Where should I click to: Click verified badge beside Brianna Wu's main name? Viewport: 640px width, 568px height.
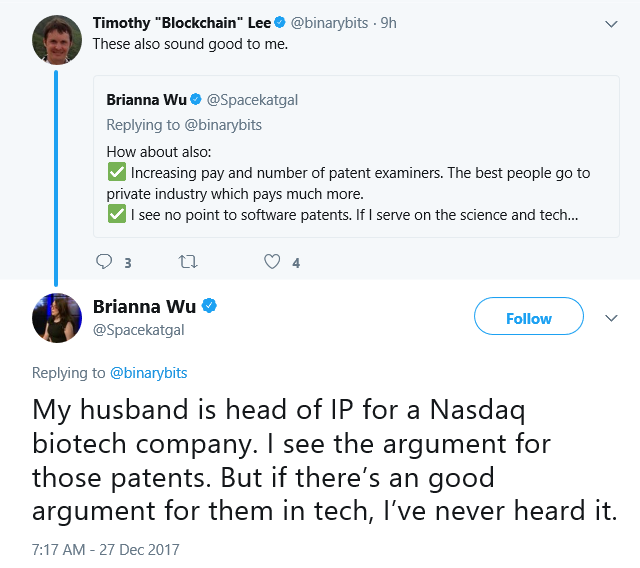(209, 306)
